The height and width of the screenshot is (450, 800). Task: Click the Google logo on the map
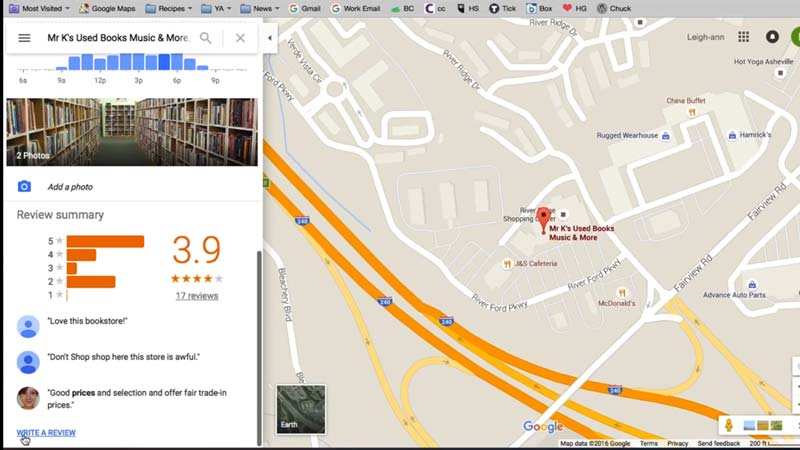[x=543, y=427]
